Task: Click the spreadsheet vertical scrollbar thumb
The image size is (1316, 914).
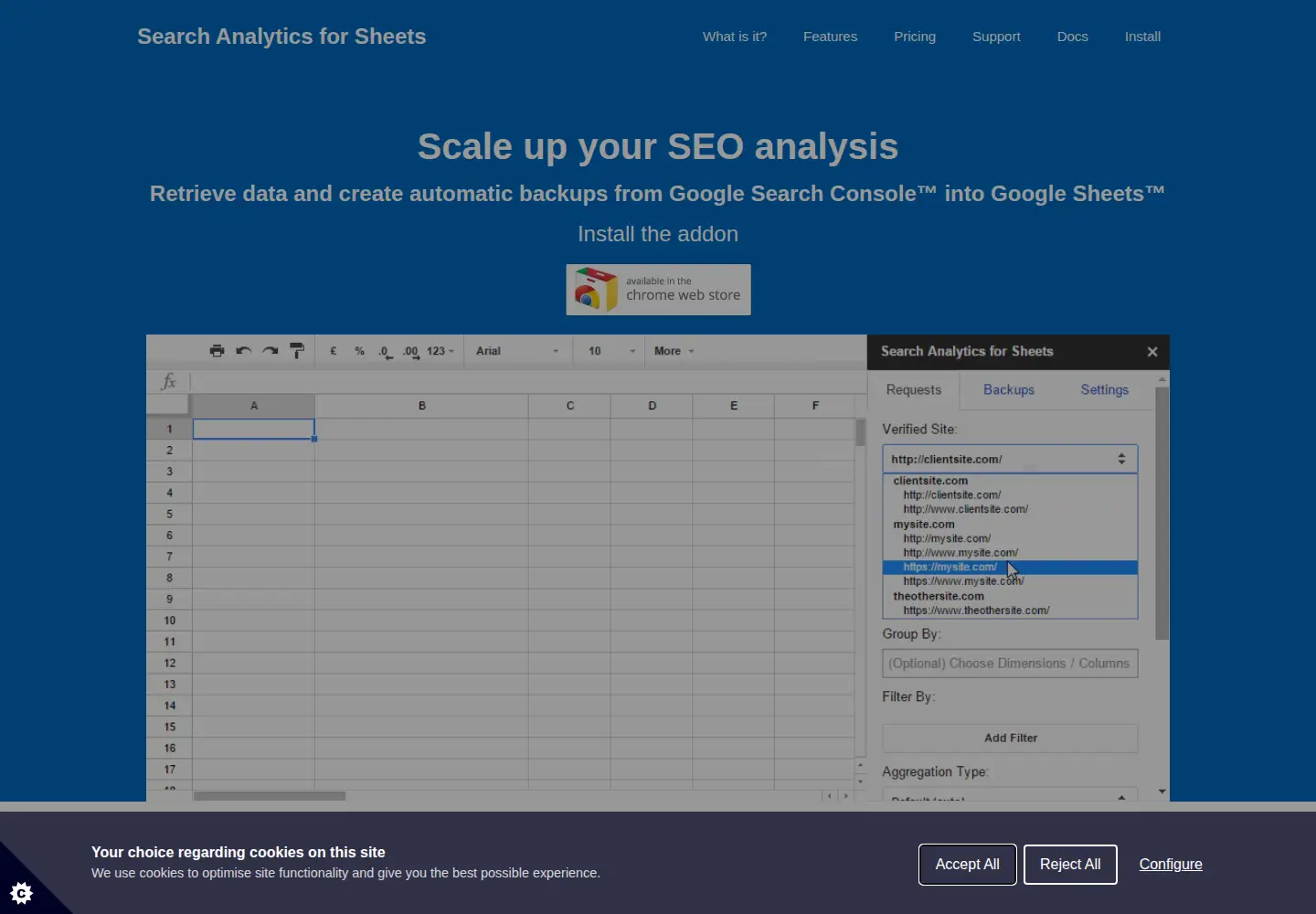Action: click(860, 432)
